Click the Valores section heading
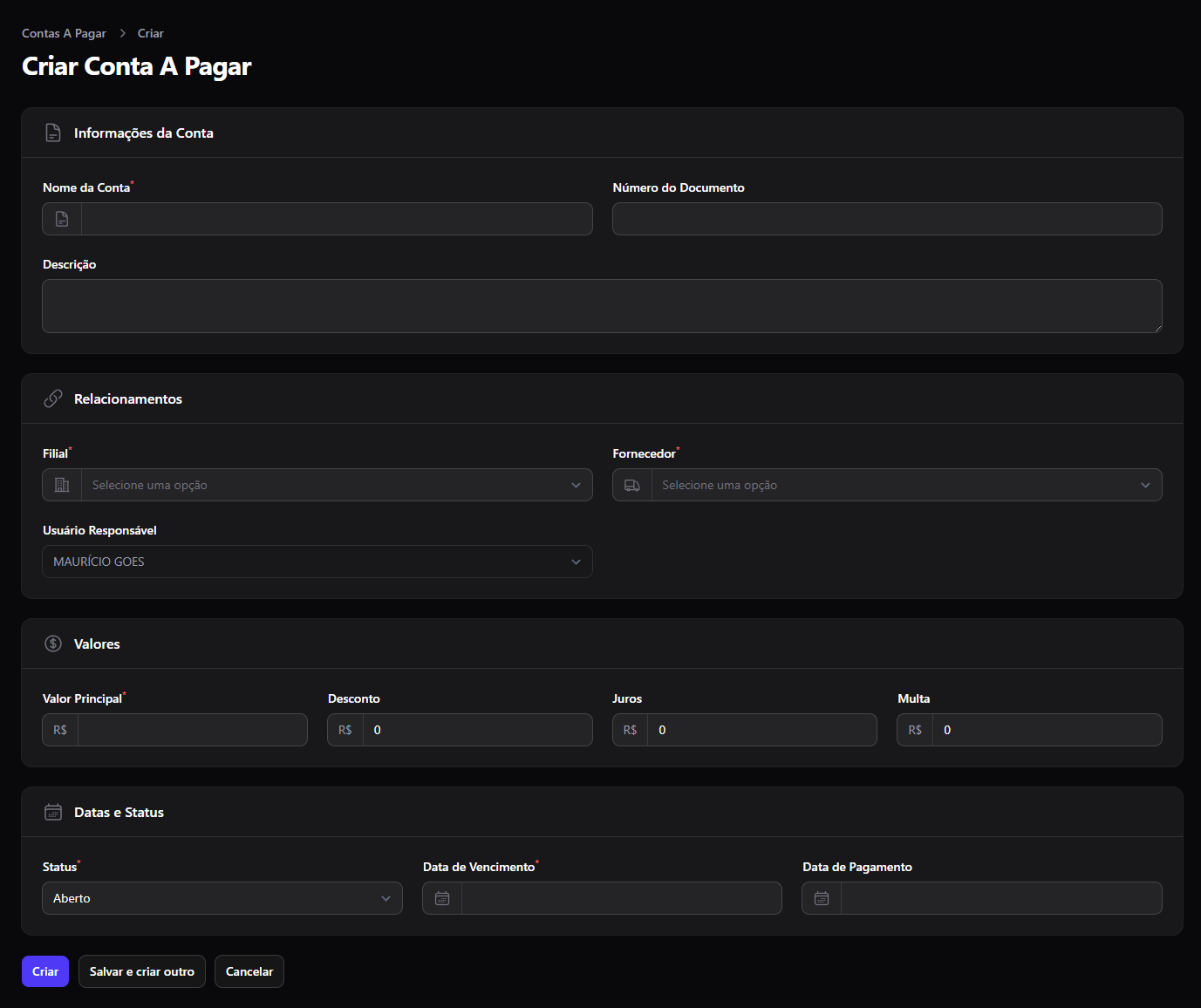The image size is (1201, 1008). [x=97, y=644]
